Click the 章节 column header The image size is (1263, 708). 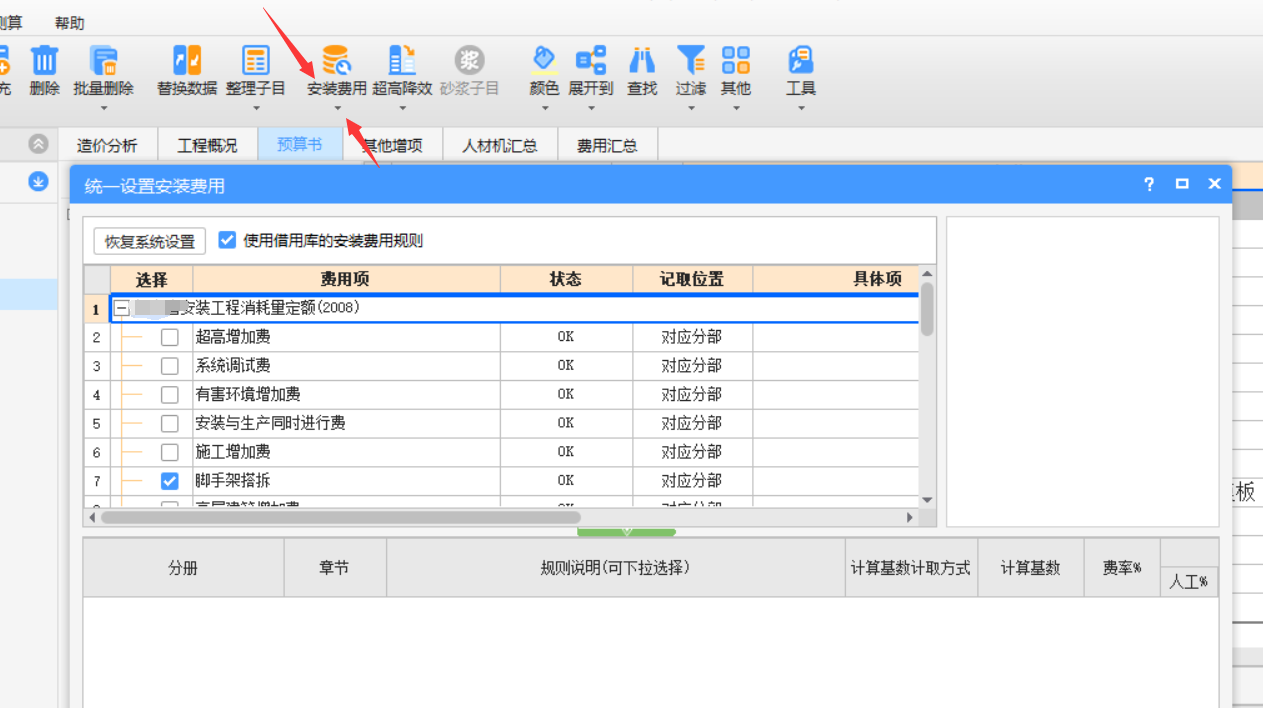click(335, 568)
